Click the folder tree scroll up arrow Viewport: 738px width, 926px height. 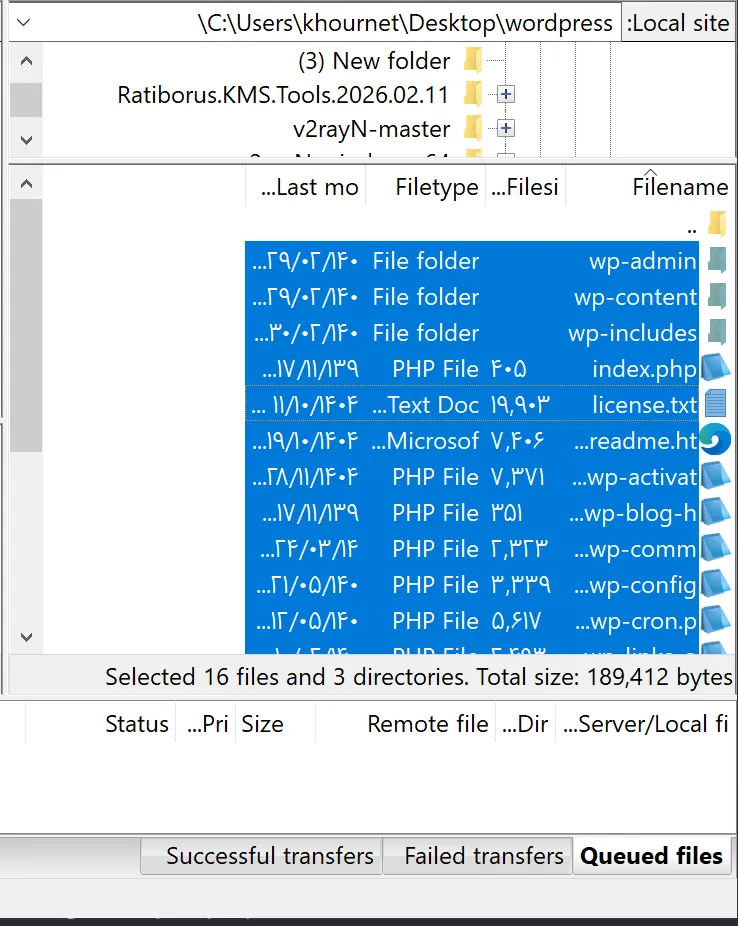26,61
